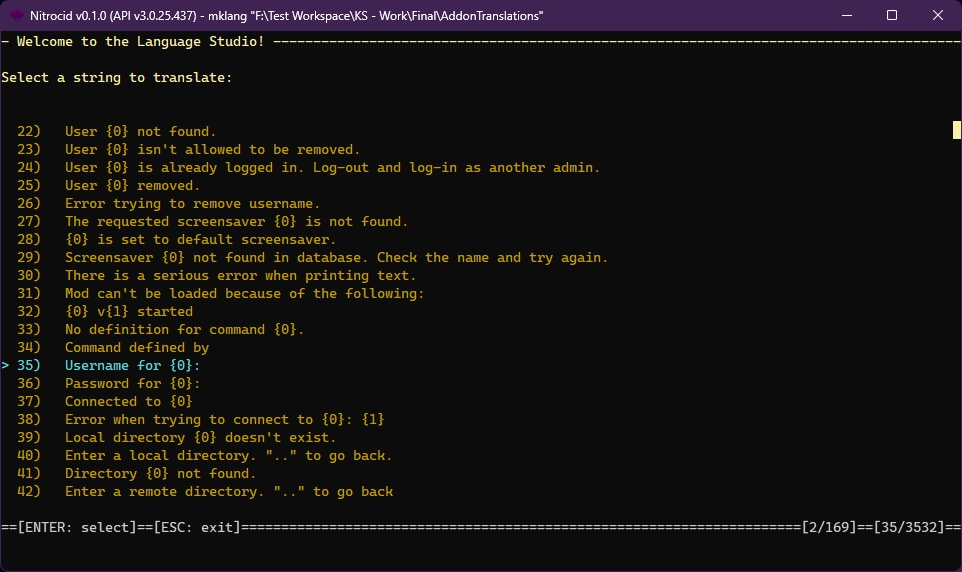Image resolution: width=962 pixels, height=572 pixels.
Task: Select '{0} is set to default screensaver.'
Action: point(200,240)
